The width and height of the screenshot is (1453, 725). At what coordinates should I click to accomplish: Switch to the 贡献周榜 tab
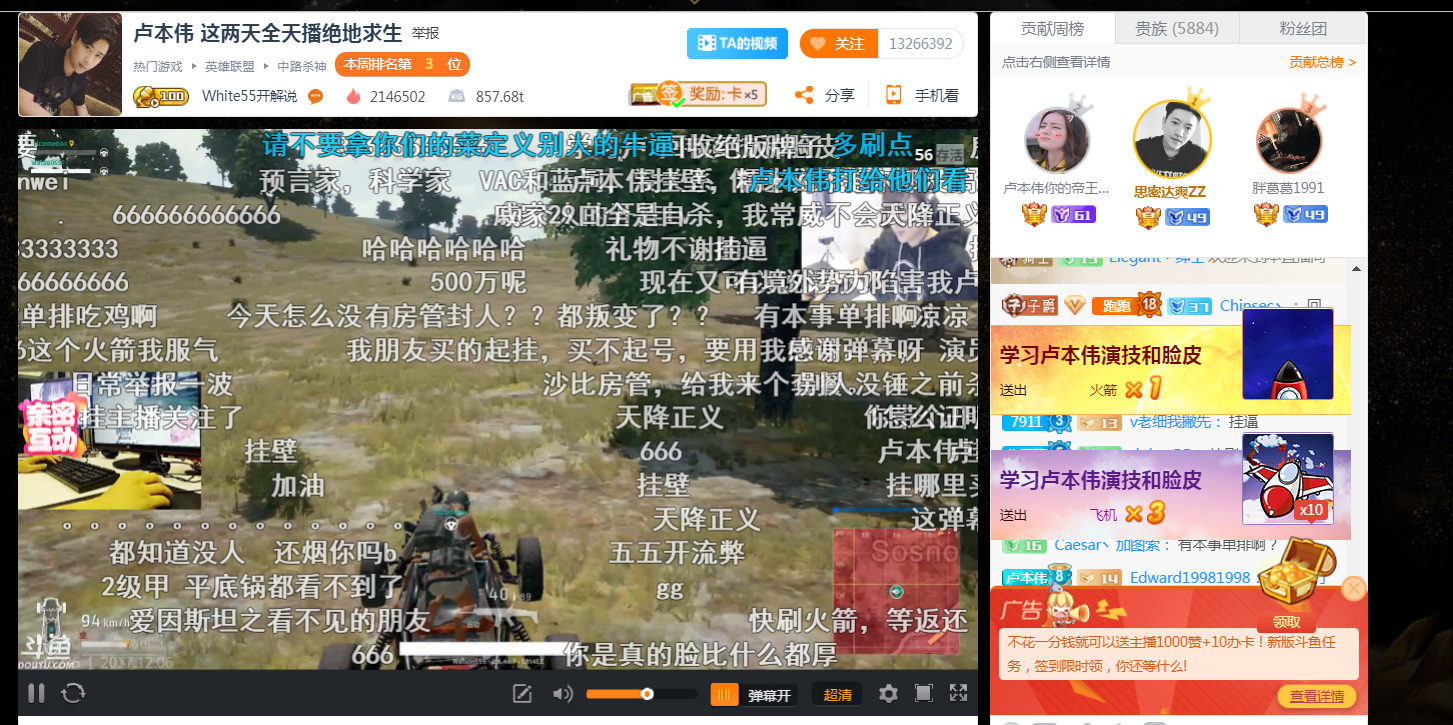1052,28
